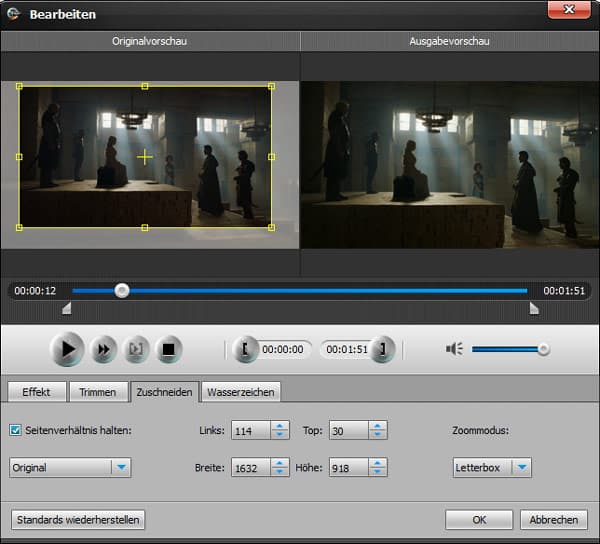Image resolution: width=600 pixels, height=544 pixels.
Task: Click the Ausgabevorschau header label
Action: (x=449, y=41)
